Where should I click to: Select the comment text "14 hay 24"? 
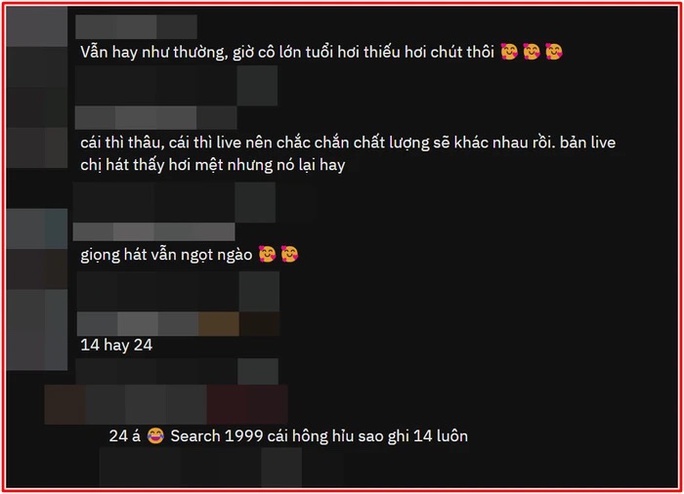[x=116, y=345]
